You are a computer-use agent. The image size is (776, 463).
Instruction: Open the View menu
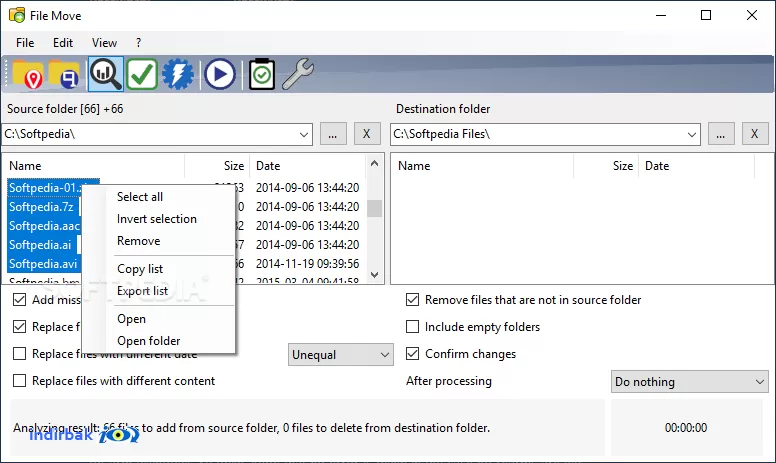(104, 43)
